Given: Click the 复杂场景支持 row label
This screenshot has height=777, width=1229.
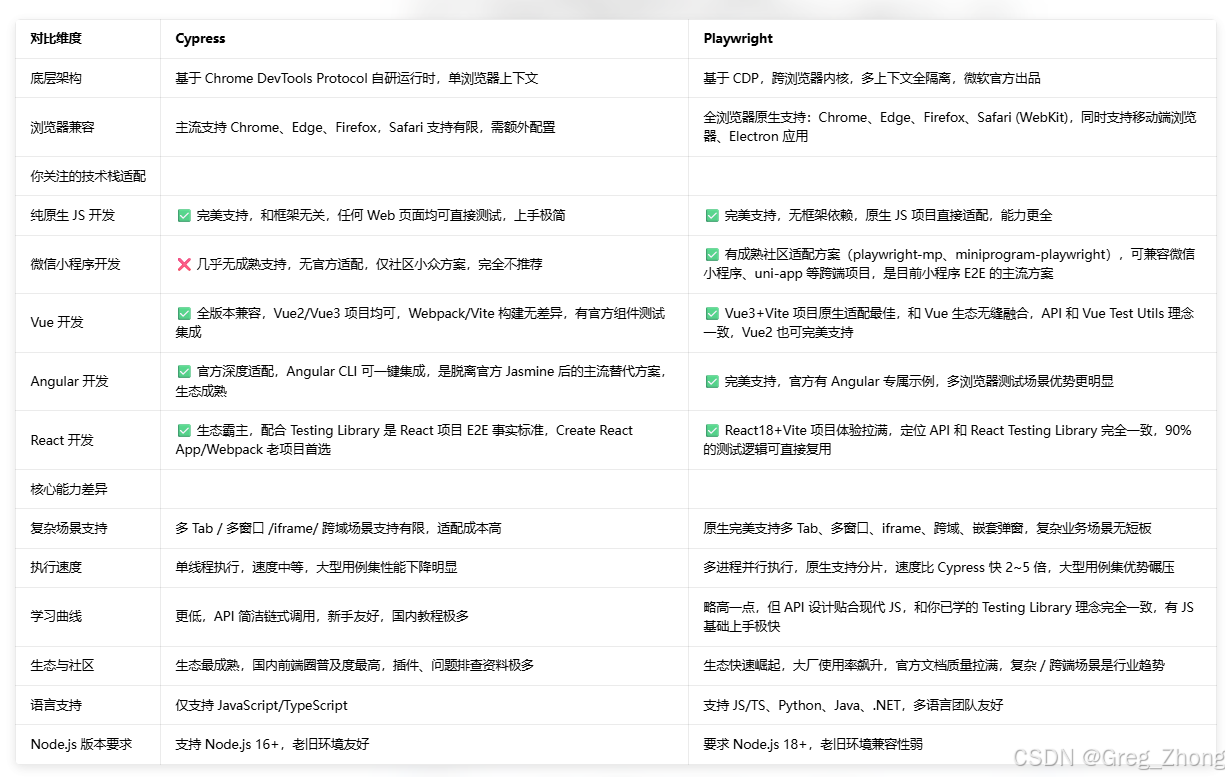Looking at the screenshot, I should point(69,528).
